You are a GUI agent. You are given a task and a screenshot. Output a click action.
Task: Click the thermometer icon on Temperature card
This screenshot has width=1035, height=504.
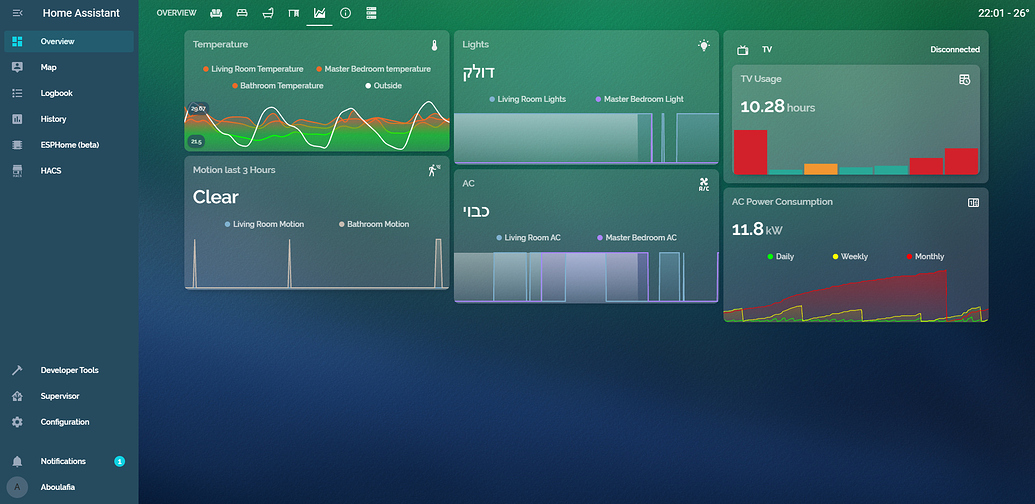click(435, 45)
